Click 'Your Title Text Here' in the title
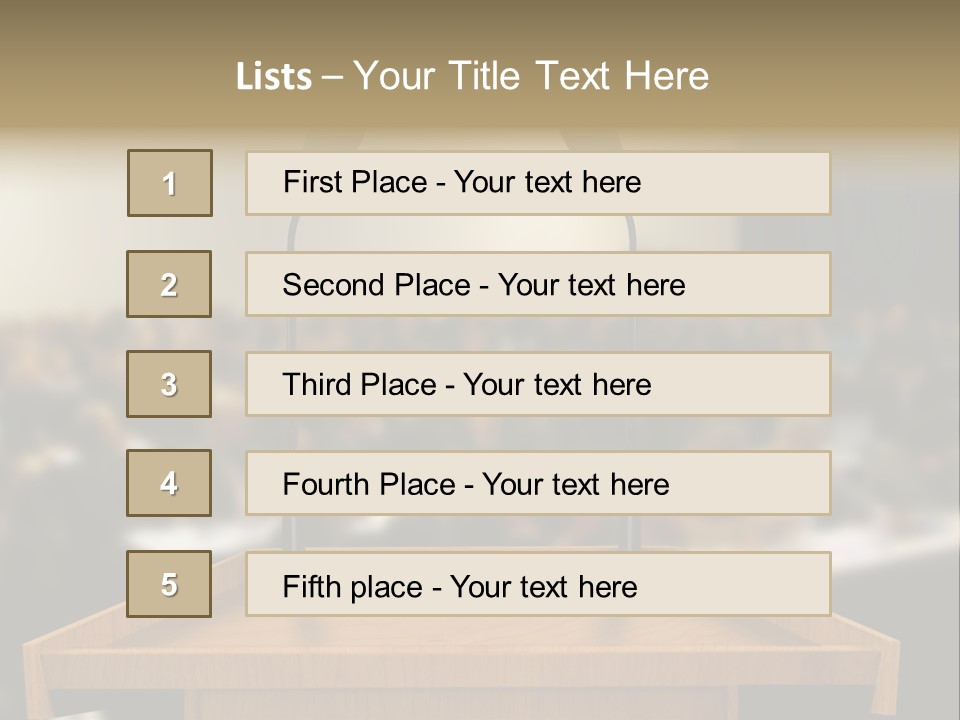The image size is (960, 720). [531, 76]
